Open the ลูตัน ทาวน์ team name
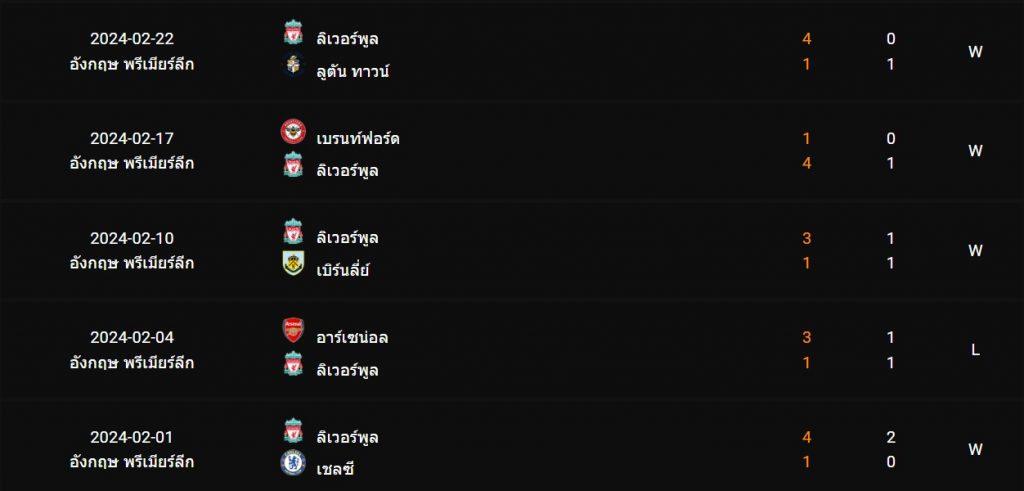This screenshot has height=491, width=1024. coord(353,71)
